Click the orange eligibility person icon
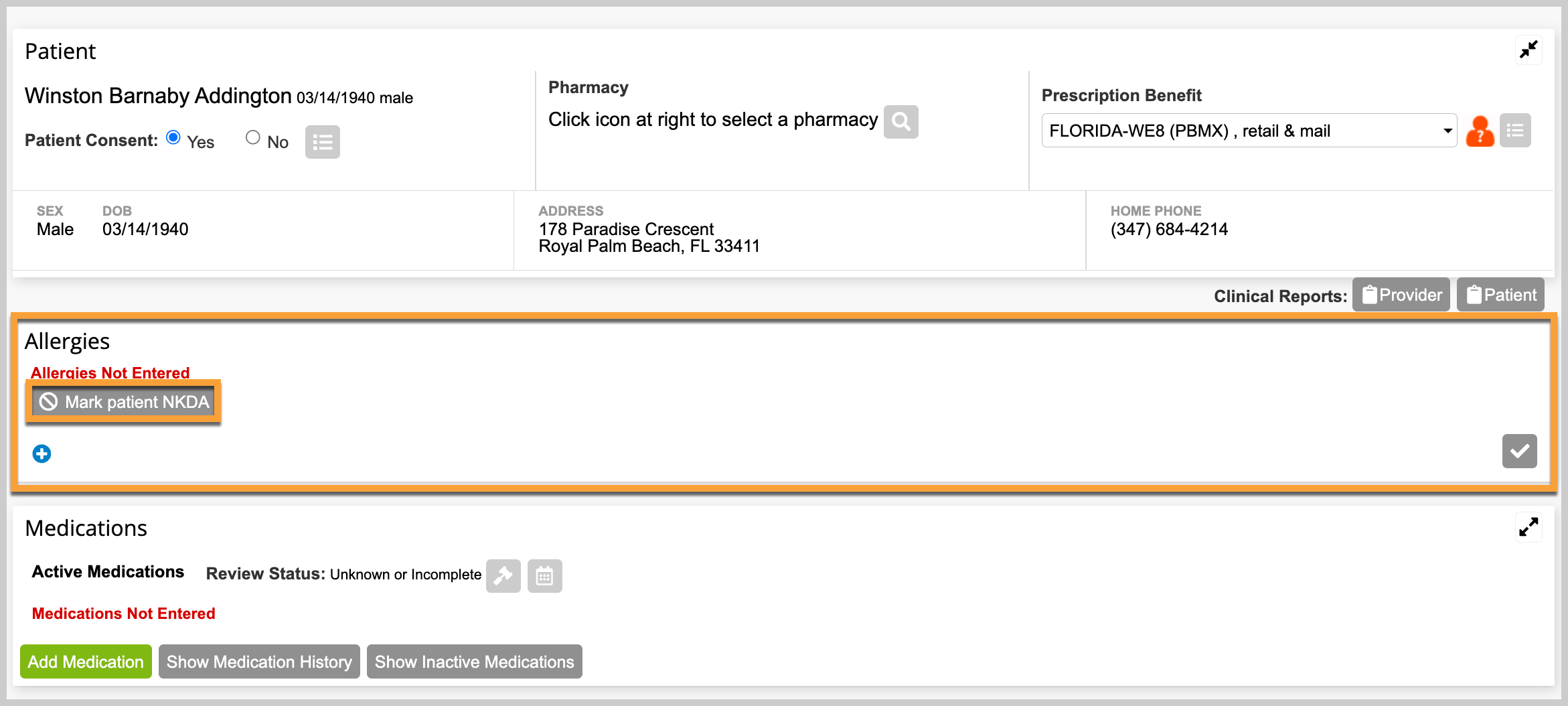1568x706 pixels. [1480, 131]
